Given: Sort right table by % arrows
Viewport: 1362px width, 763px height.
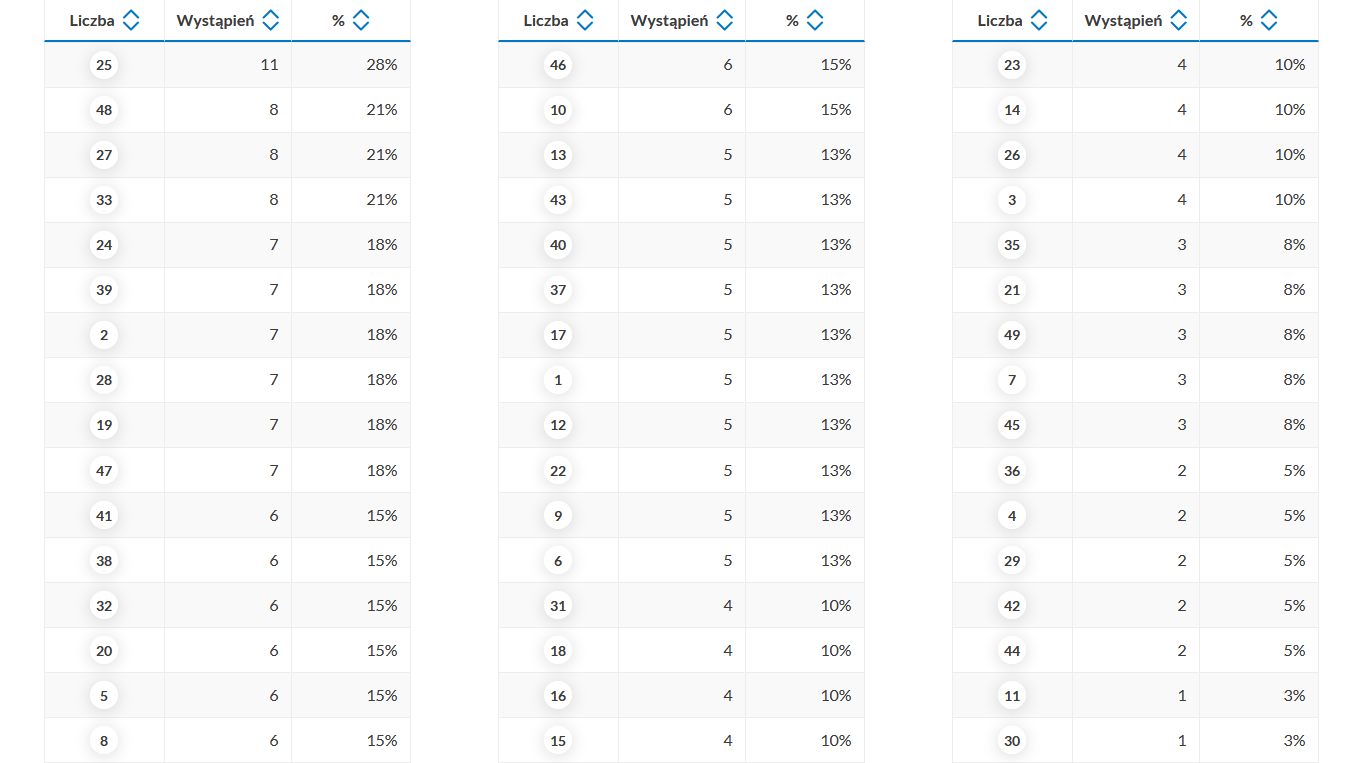Looking at the screenshot, I should click(x=1269, y=20).
